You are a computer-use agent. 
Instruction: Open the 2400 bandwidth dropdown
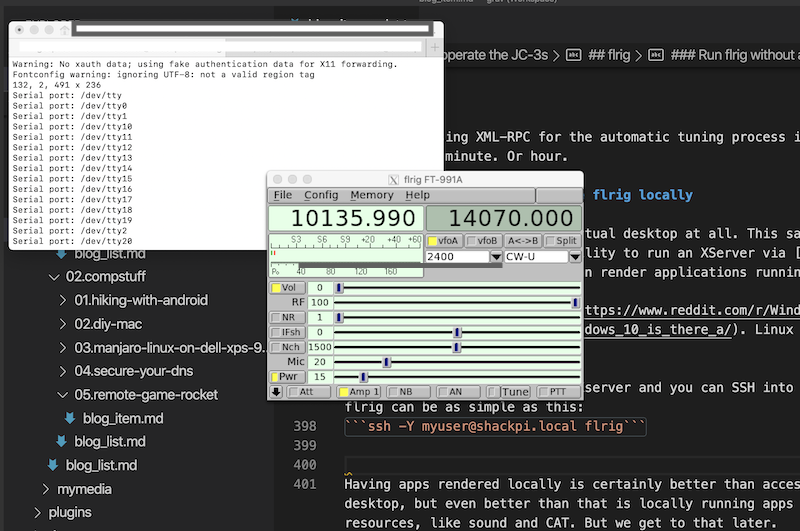496,257
